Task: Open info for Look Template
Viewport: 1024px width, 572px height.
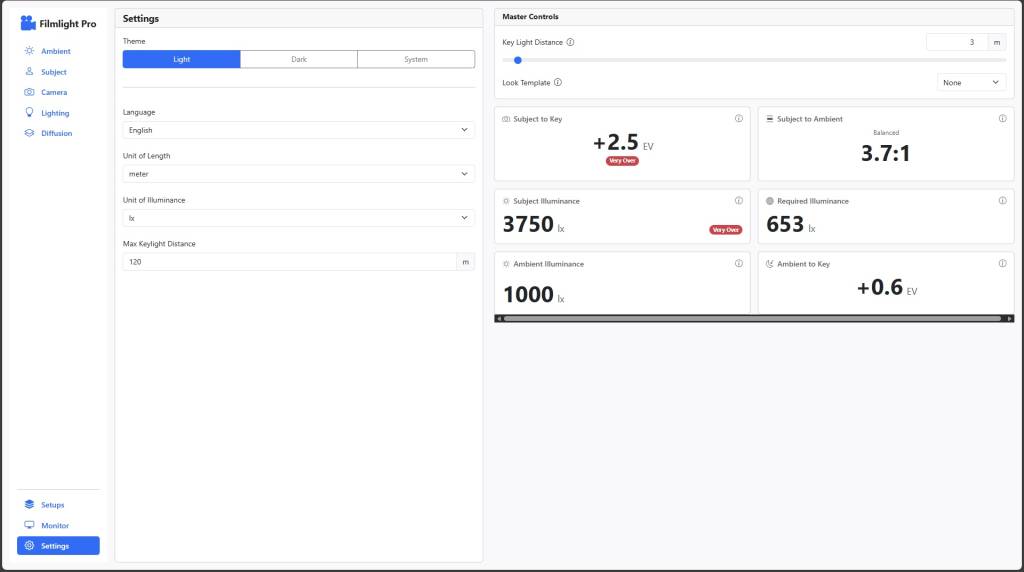Action: 558,82
